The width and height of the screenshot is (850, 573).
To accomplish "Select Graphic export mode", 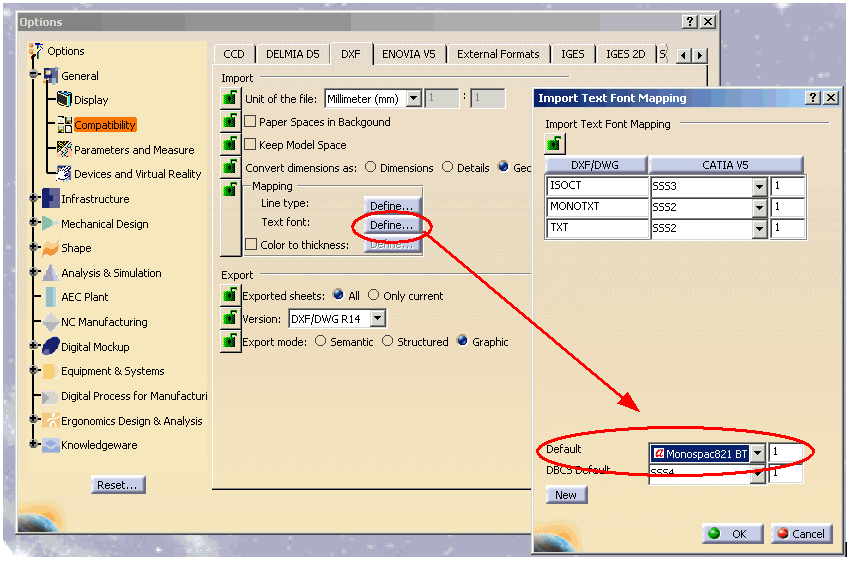I will [462, 341].
